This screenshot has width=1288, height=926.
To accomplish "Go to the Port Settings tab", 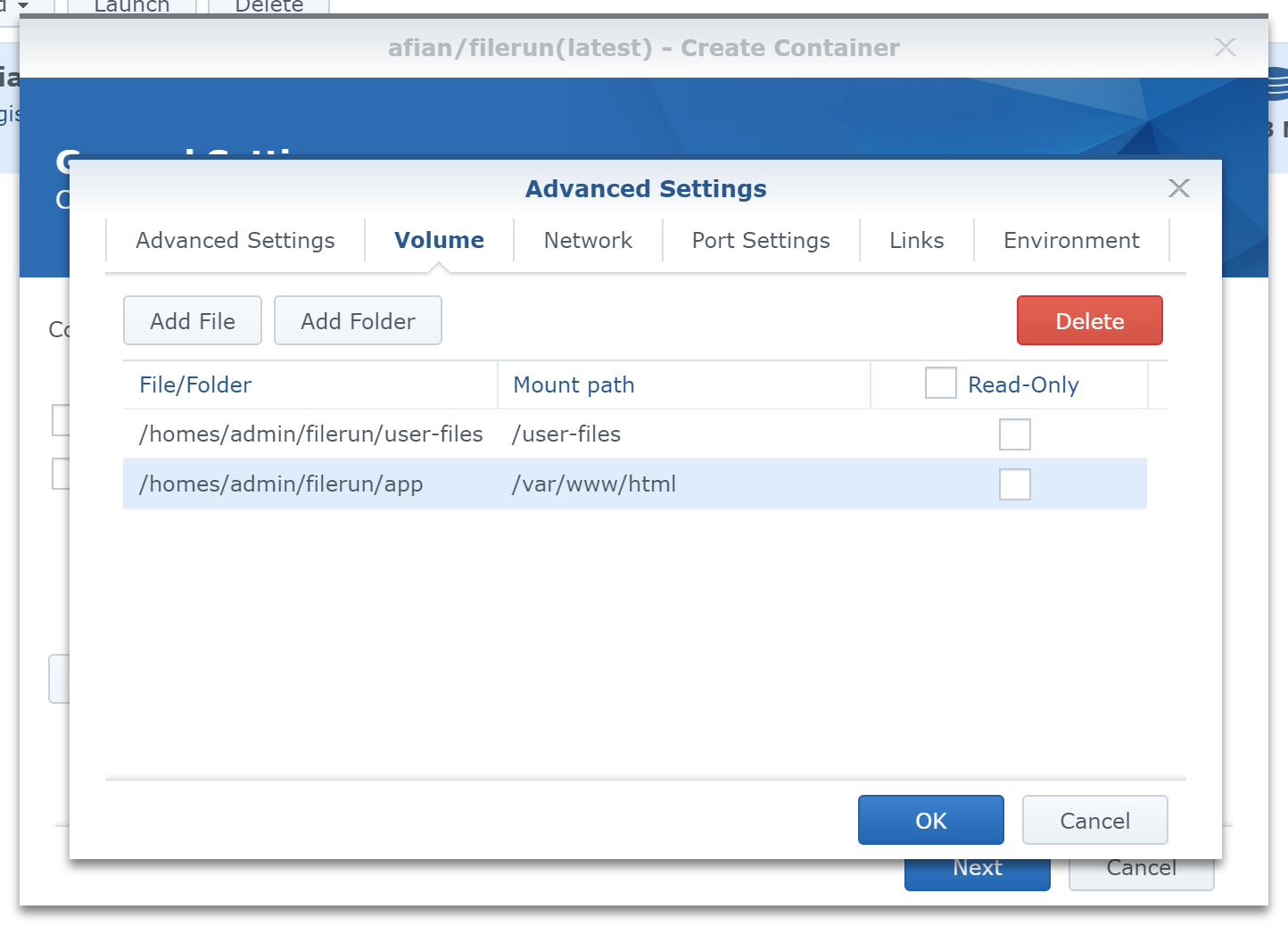I will 760,241.
